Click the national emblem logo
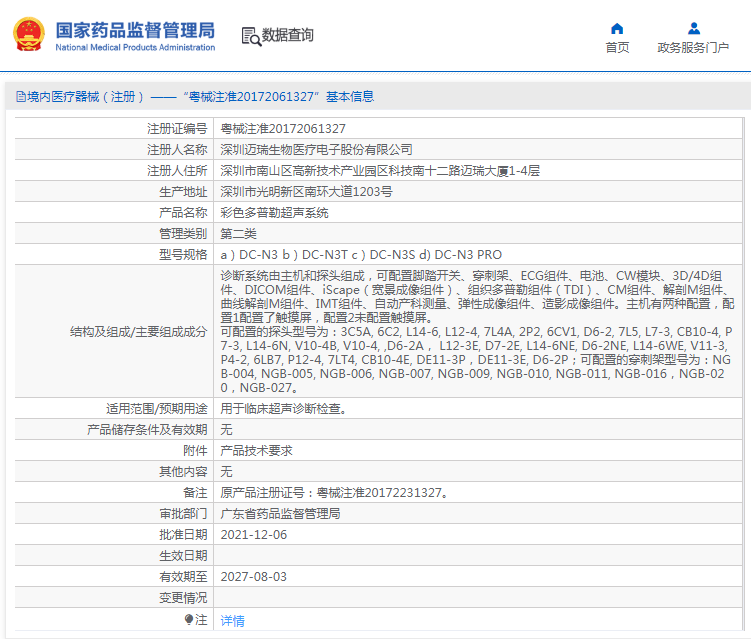 (x=28, y=35)
